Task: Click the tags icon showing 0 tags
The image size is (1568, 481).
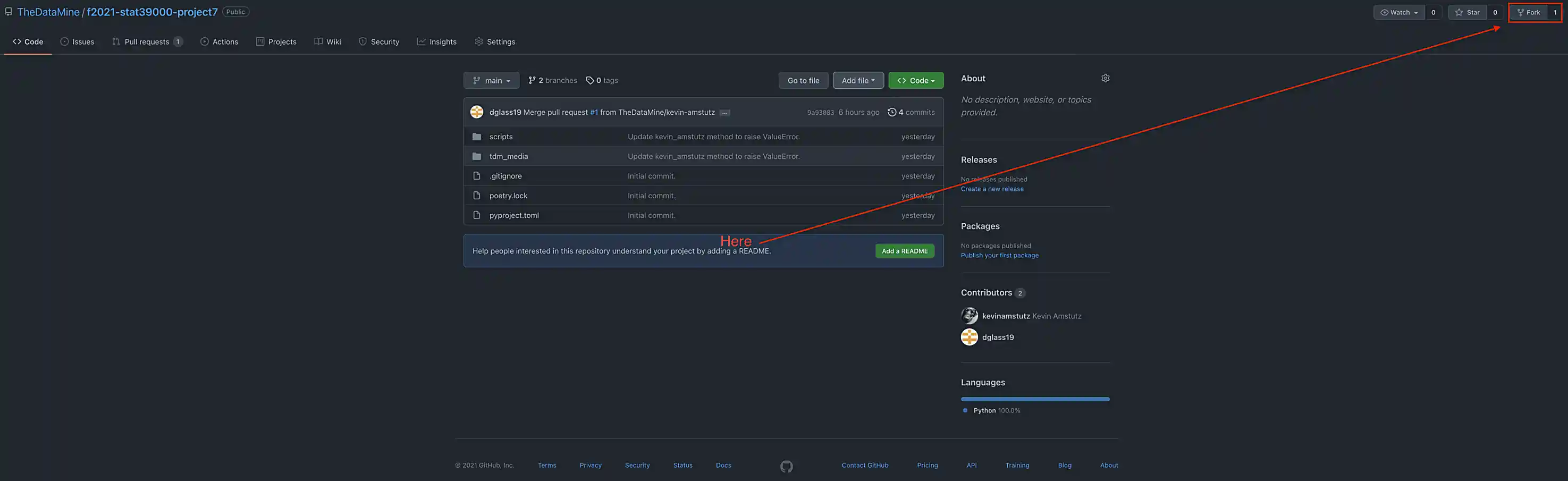Action: click(x=590, y=80)
